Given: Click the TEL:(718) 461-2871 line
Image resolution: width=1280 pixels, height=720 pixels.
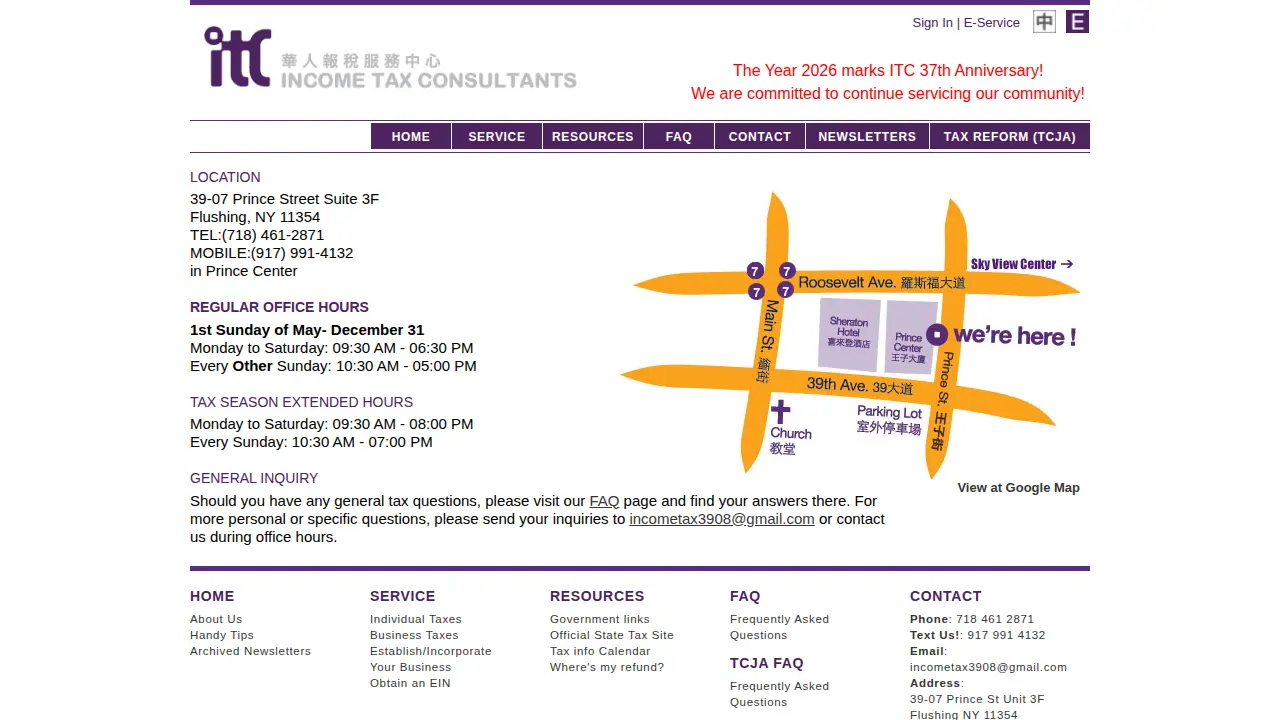Looking at the screenshot, I should [257, 235].
